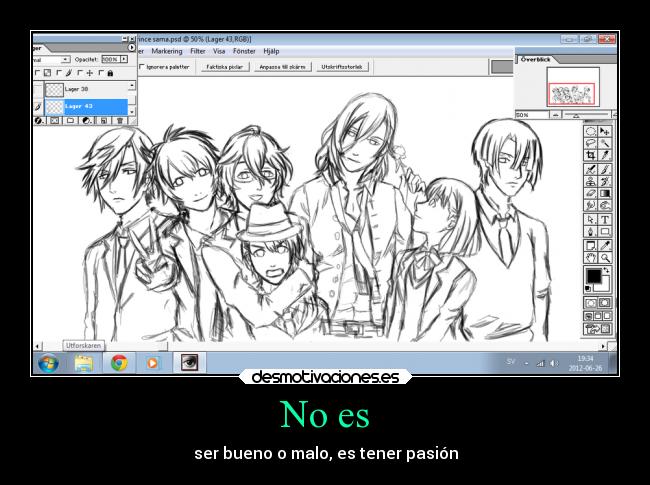This screenshot has width=650, height=485.
Task: Open the blend mode dropdown
Action: pyautogui.click(x=65, y=60)
